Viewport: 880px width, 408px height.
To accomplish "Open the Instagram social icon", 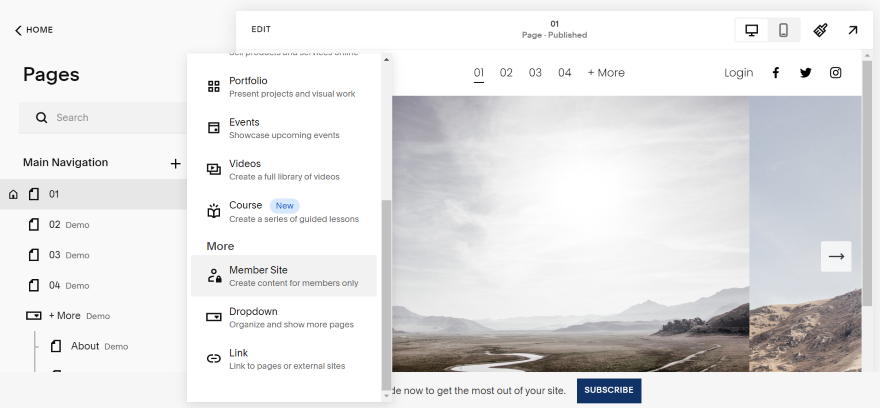I will tap(836, 72).
